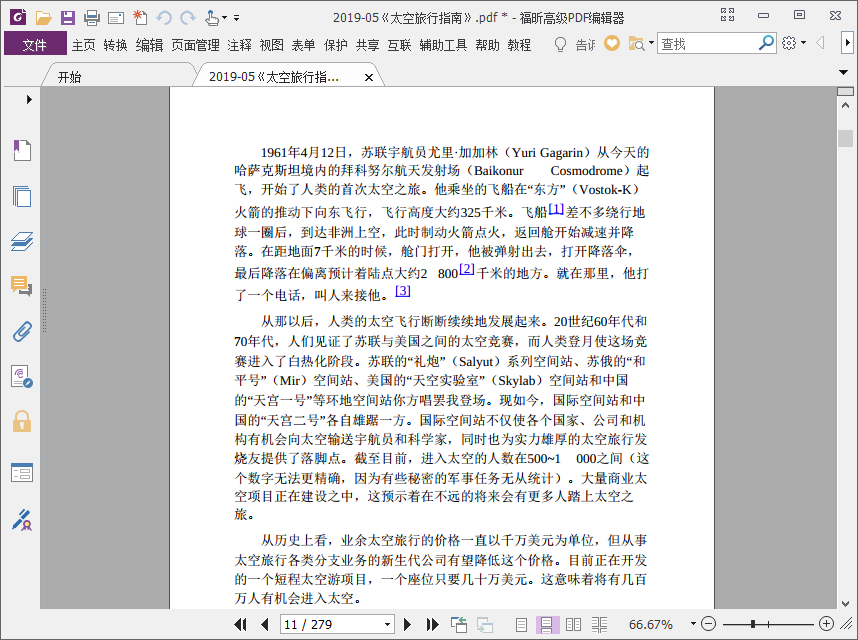This screenshot has height=640, width=858.
Task: Toggle continuous page view mode
Action: 547,624
